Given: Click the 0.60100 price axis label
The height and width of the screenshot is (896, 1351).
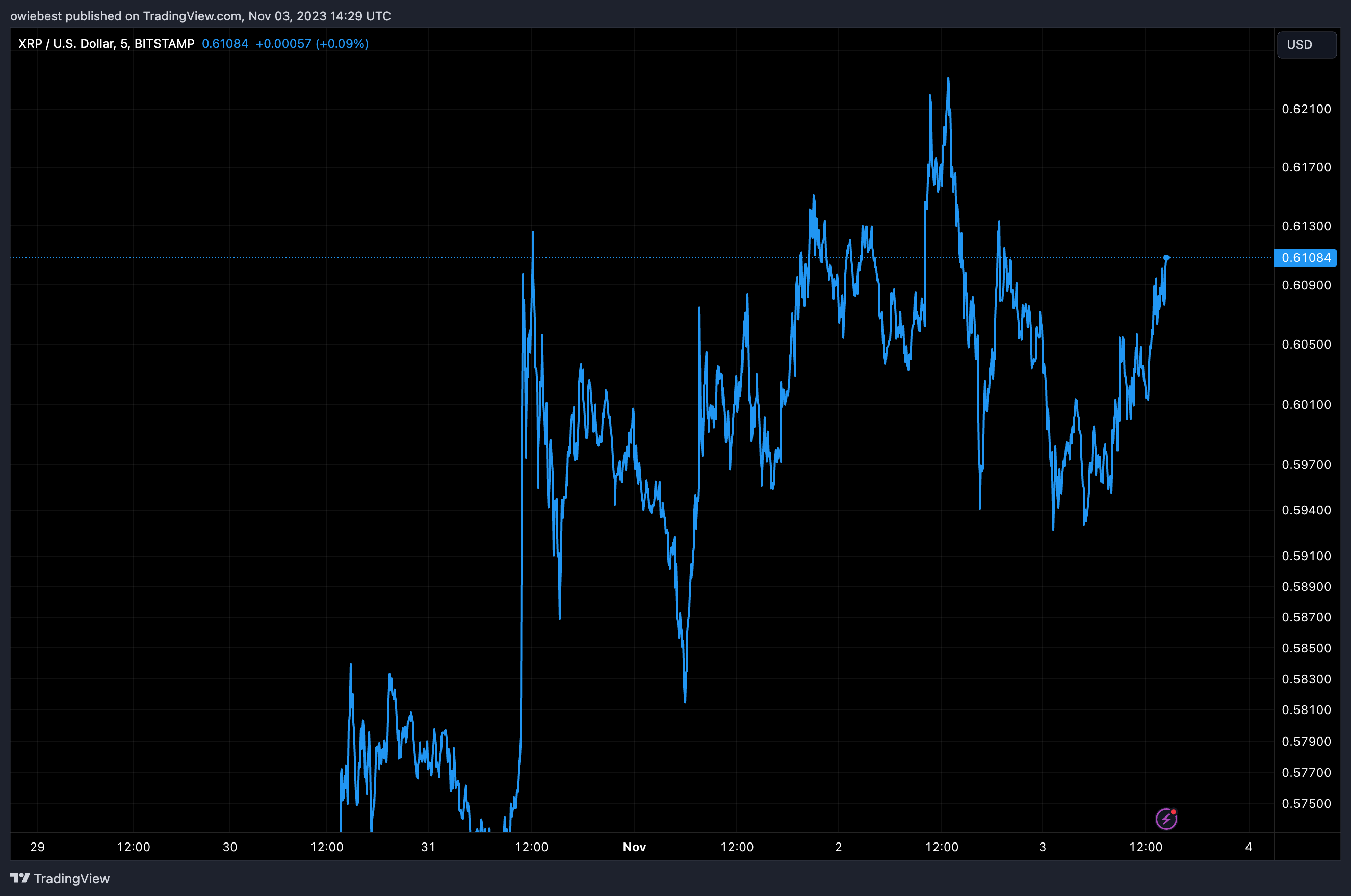Looking at the screenshot, I should click(1306, 405).
